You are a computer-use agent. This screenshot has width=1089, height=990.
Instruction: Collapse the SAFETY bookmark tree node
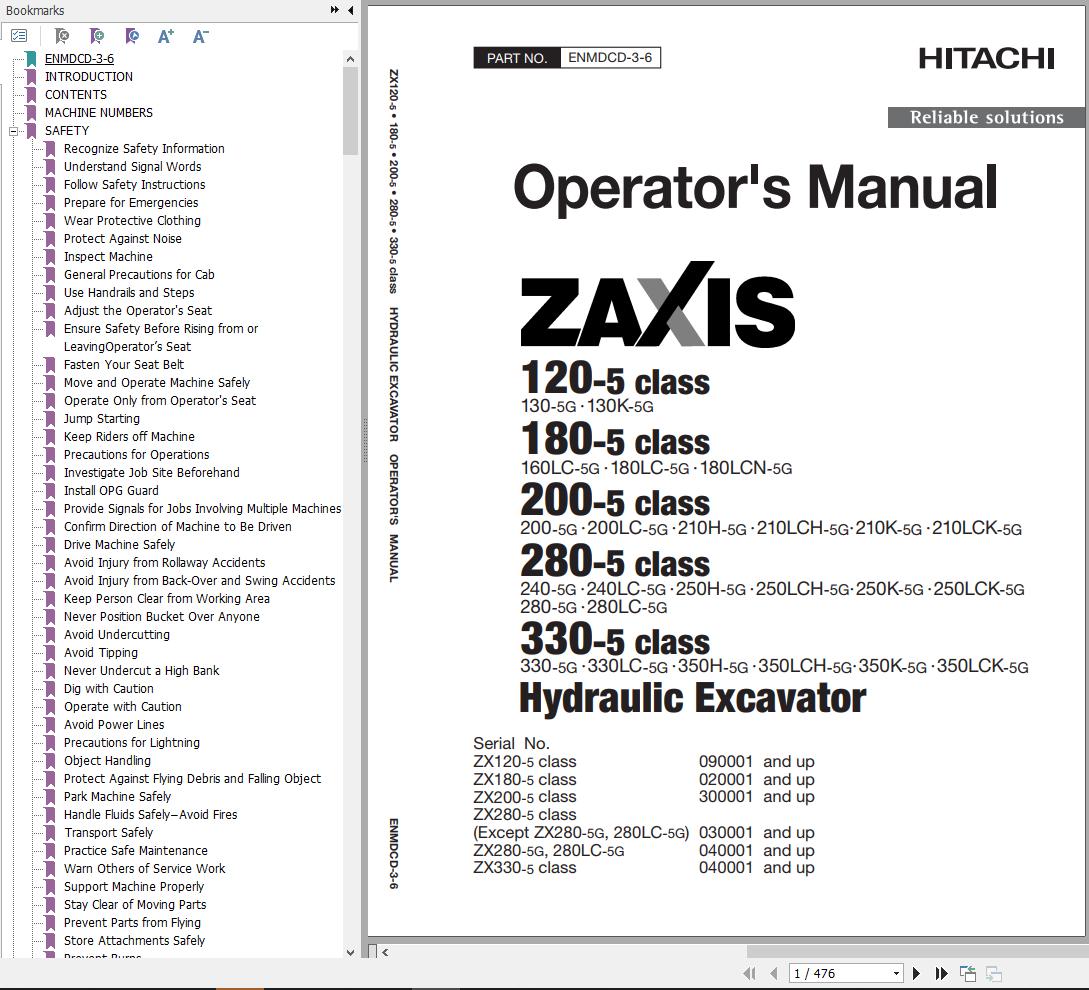tap(13, 131)
